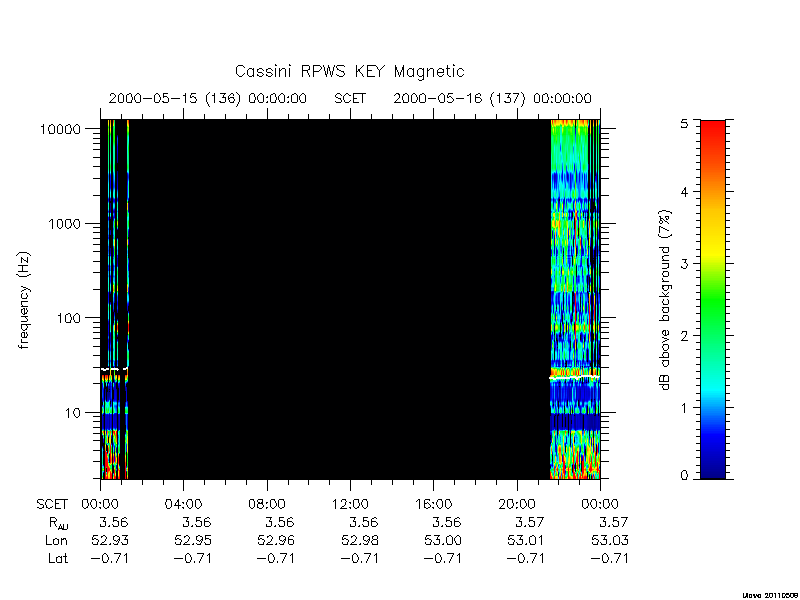Click the "16:00" time tick label

(x=433, y=504)
